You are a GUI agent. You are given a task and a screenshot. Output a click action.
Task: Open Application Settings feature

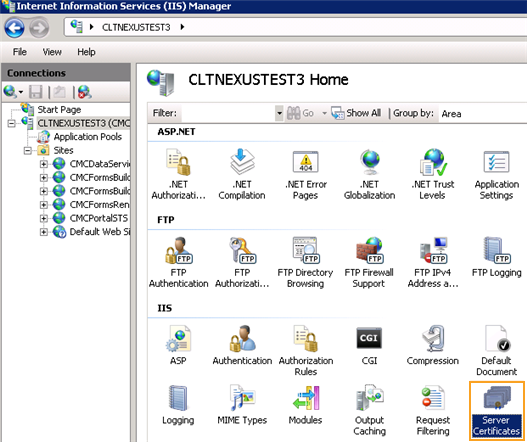(496, 174)
